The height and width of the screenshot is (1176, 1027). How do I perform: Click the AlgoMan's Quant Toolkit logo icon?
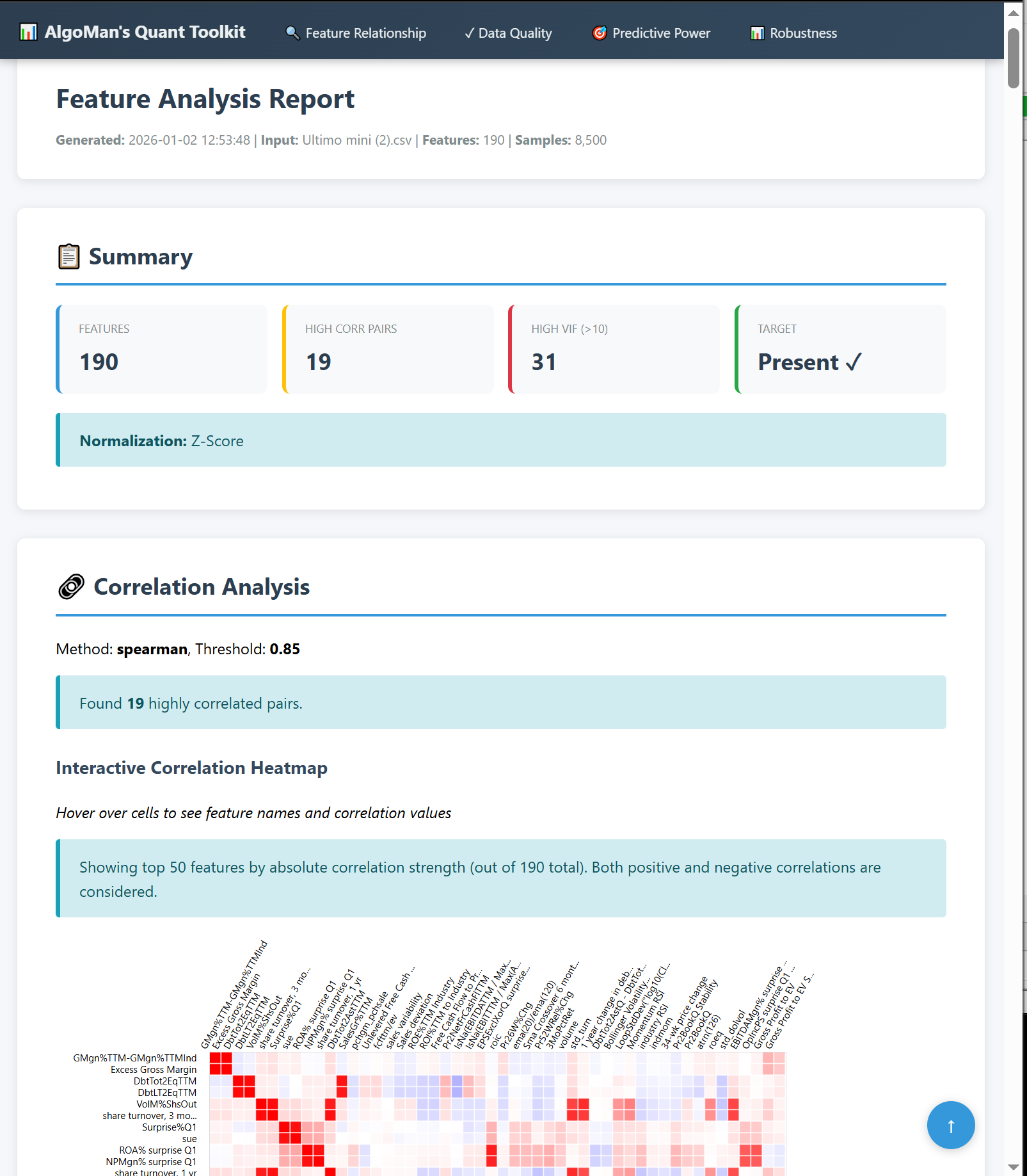(x=28, y=31)
